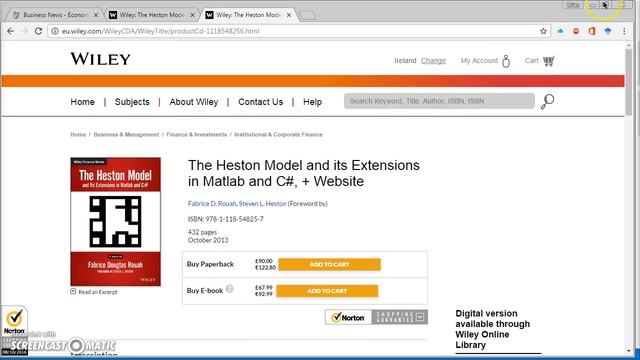This screenshot has height=360, width=640.
Task: Select the active third Wiley tab
Action: tap(248, 15)
